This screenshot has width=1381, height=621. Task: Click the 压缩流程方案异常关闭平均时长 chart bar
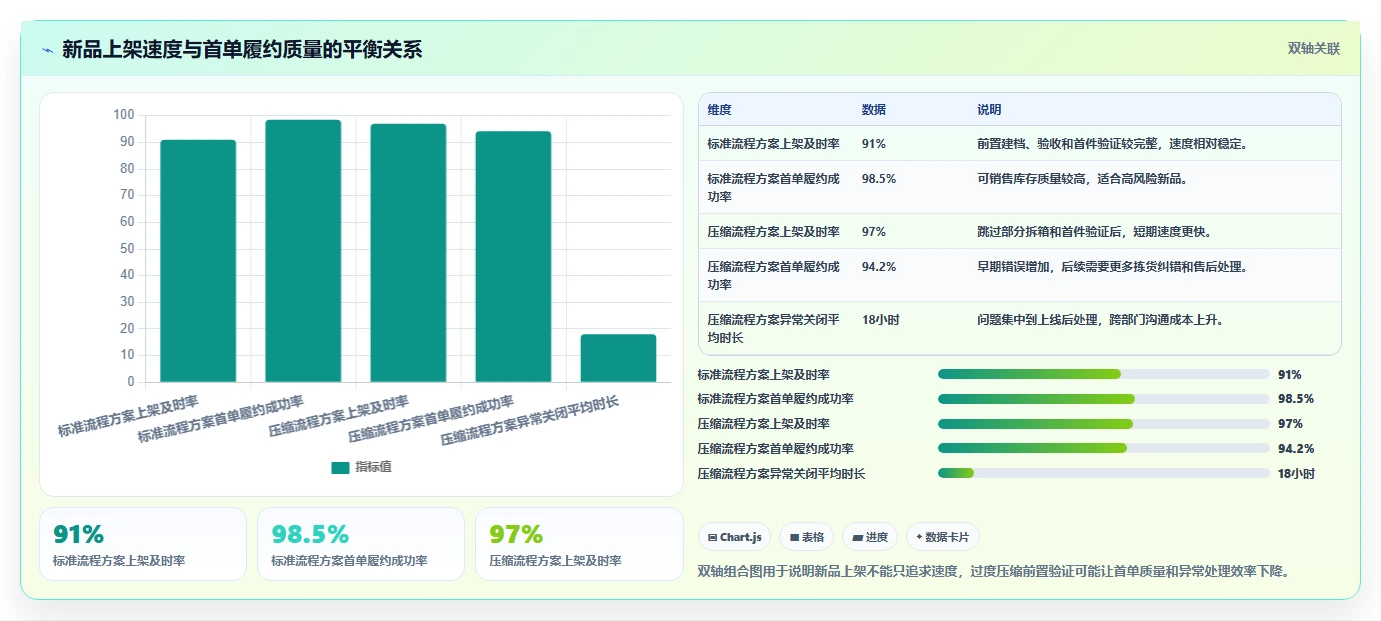(618, 358)
